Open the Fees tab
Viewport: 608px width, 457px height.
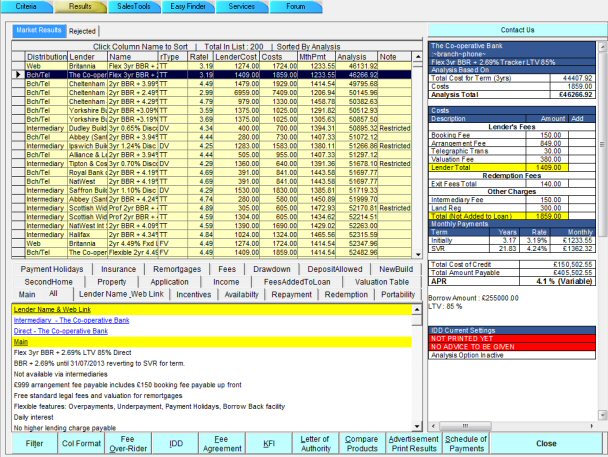[x=227, y=269]
